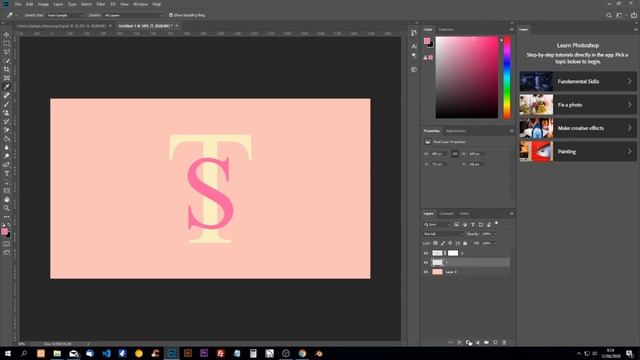Add new adjustment layer icon
This screenshot has height=360, width=640.
(478, 342)
